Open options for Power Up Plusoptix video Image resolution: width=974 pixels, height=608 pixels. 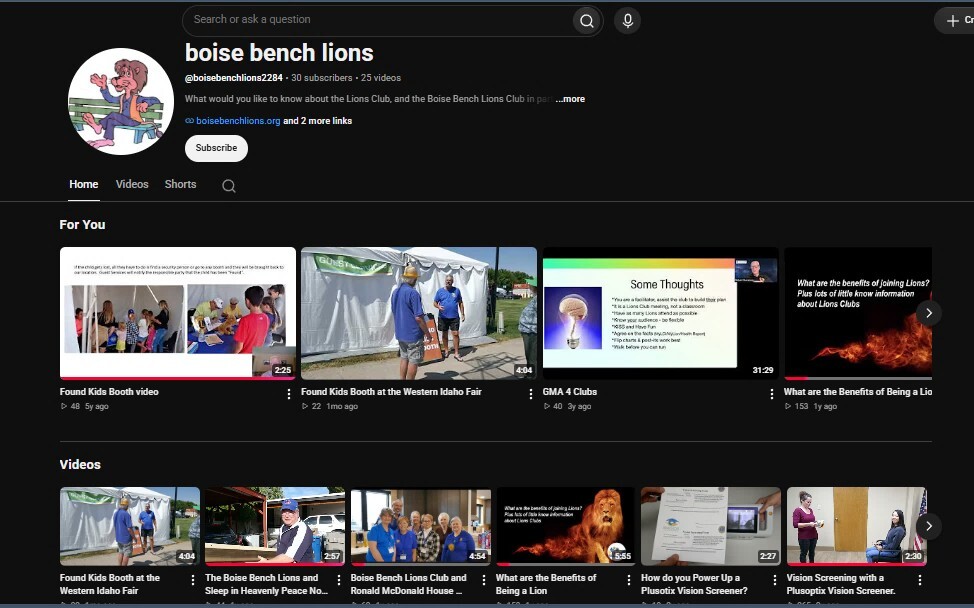(775, 580)
